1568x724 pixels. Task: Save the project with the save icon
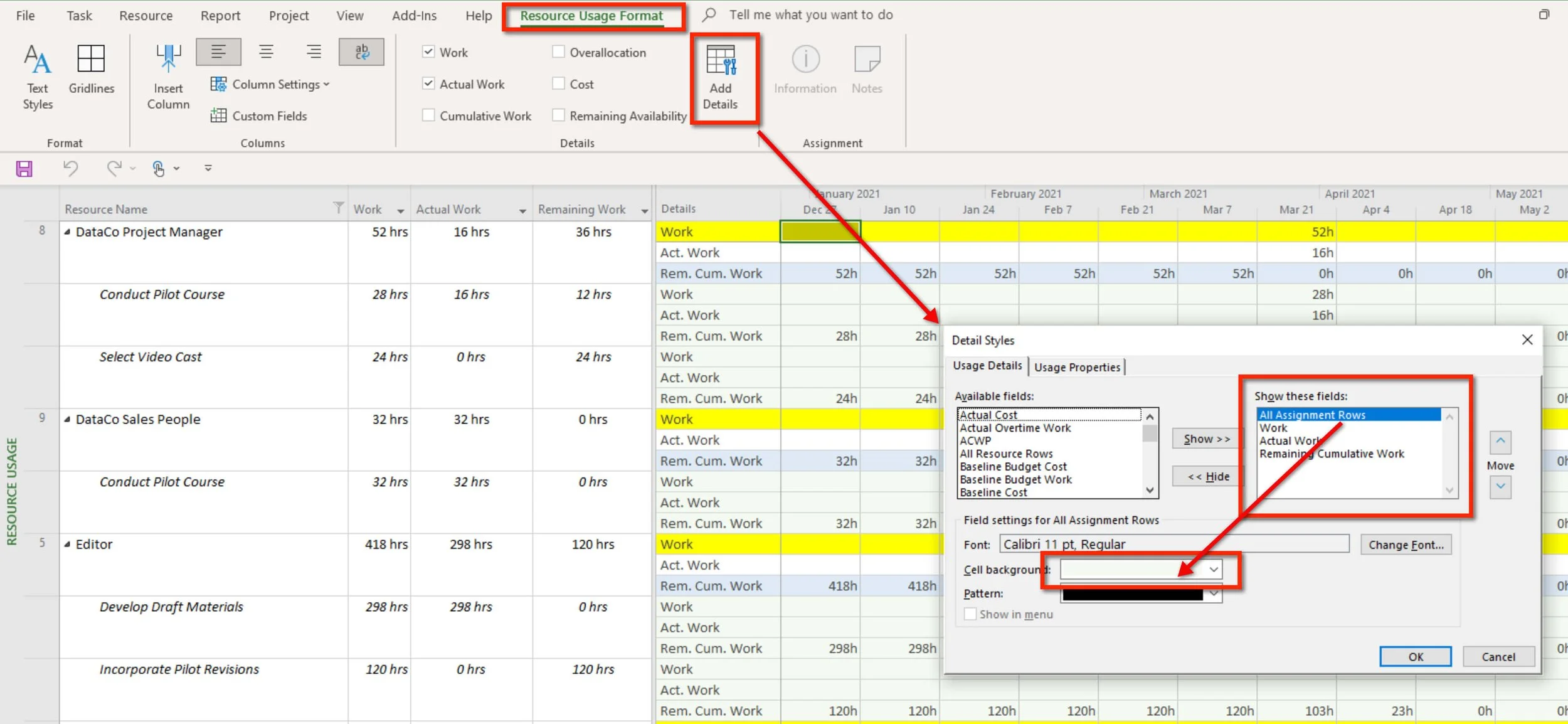(x=24, y=168)
